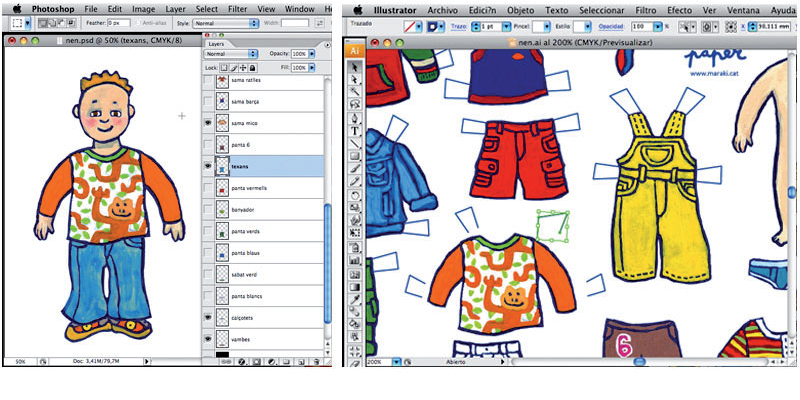Hide the sama mico layer

[x=208, y=123]
